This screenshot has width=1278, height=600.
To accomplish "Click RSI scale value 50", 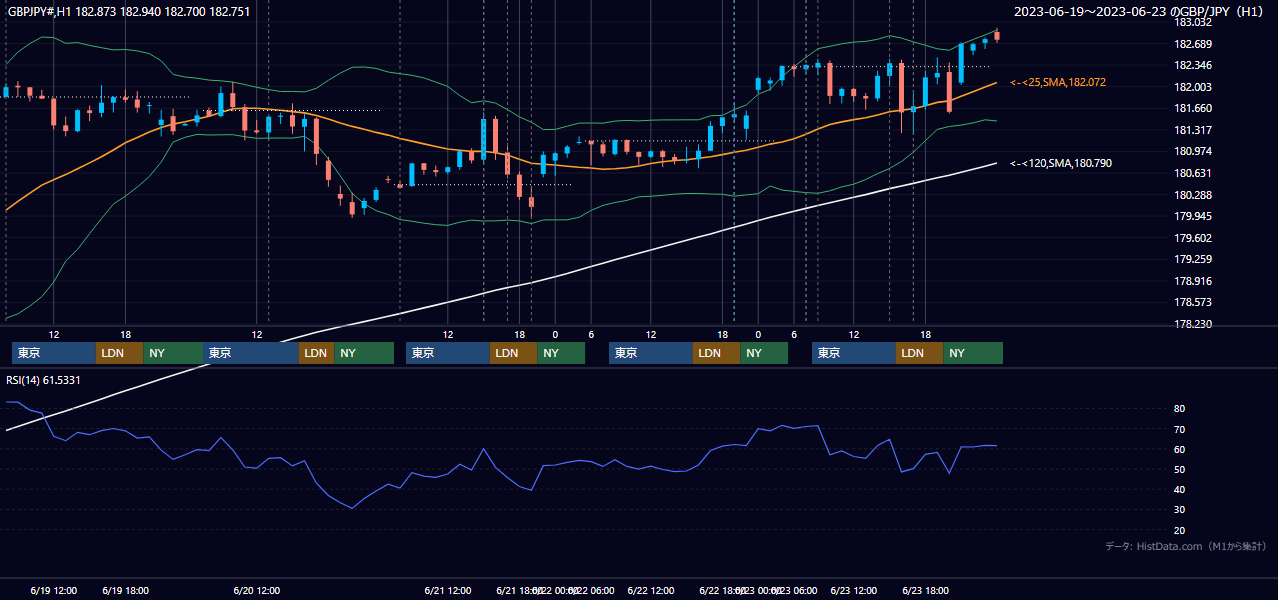I will pyautogui.click(x=1180, y=469).
